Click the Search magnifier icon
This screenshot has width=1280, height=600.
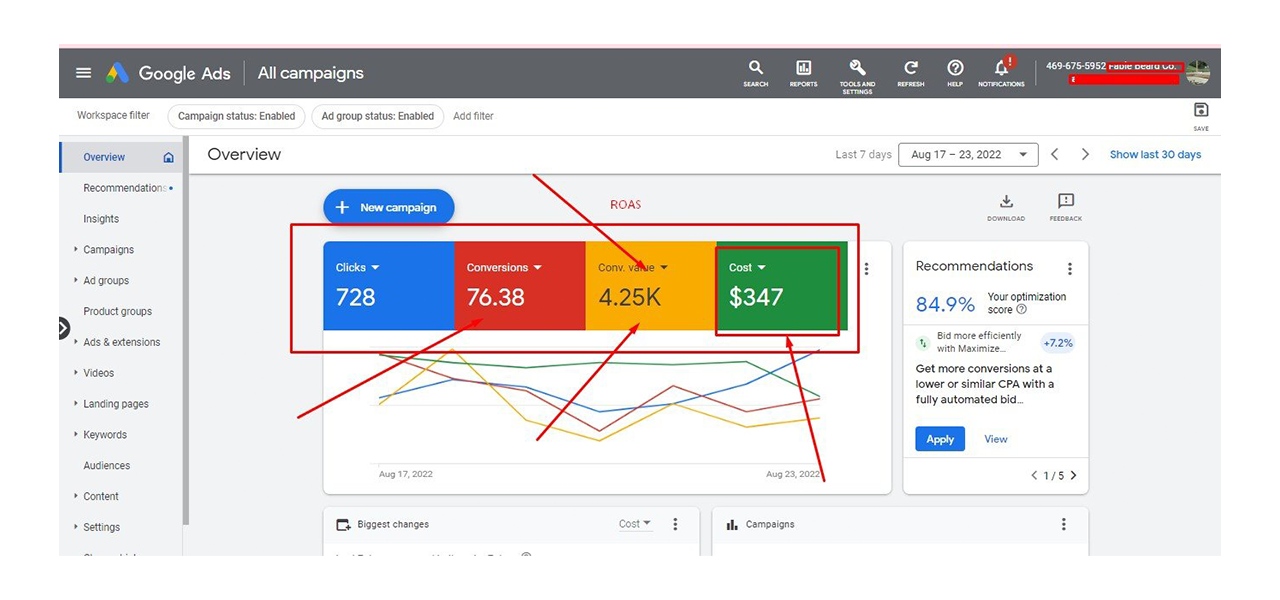(x=756, y=69)
